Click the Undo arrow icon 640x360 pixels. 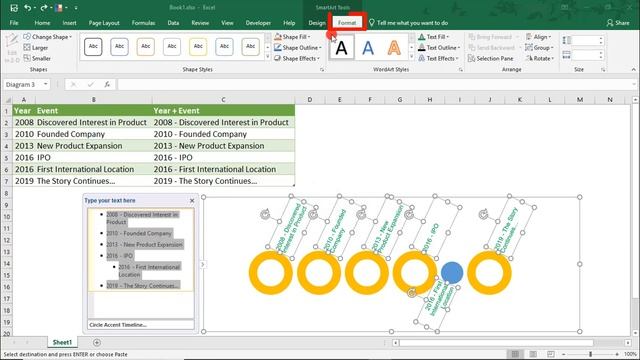tap(27, 7)
